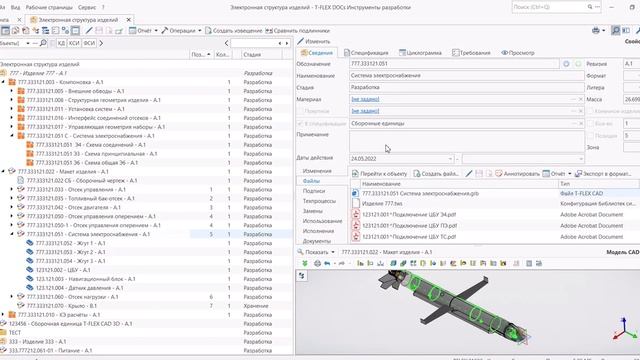This screenshot has width=640, height=360.
Task: Select 'Подключение ЦБУ Э4.pdf' file
Action: coord(409,215)
